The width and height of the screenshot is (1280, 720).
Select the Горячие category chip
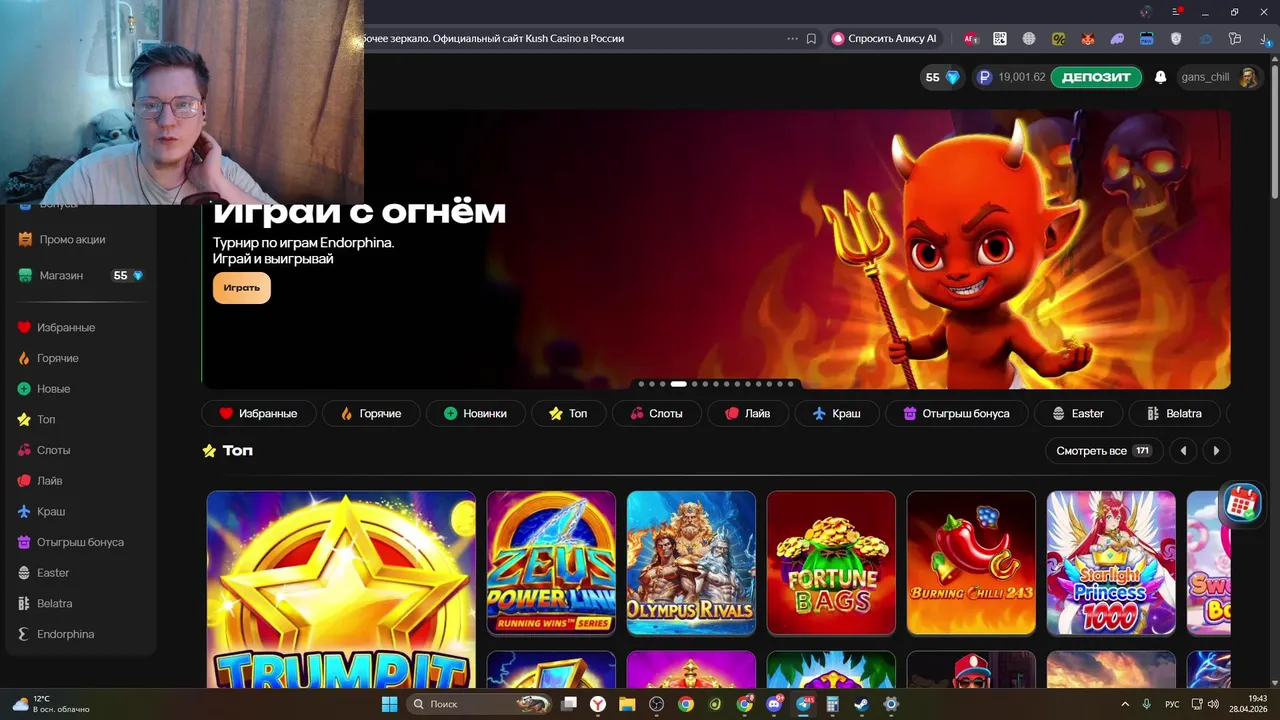pos(371,413)
